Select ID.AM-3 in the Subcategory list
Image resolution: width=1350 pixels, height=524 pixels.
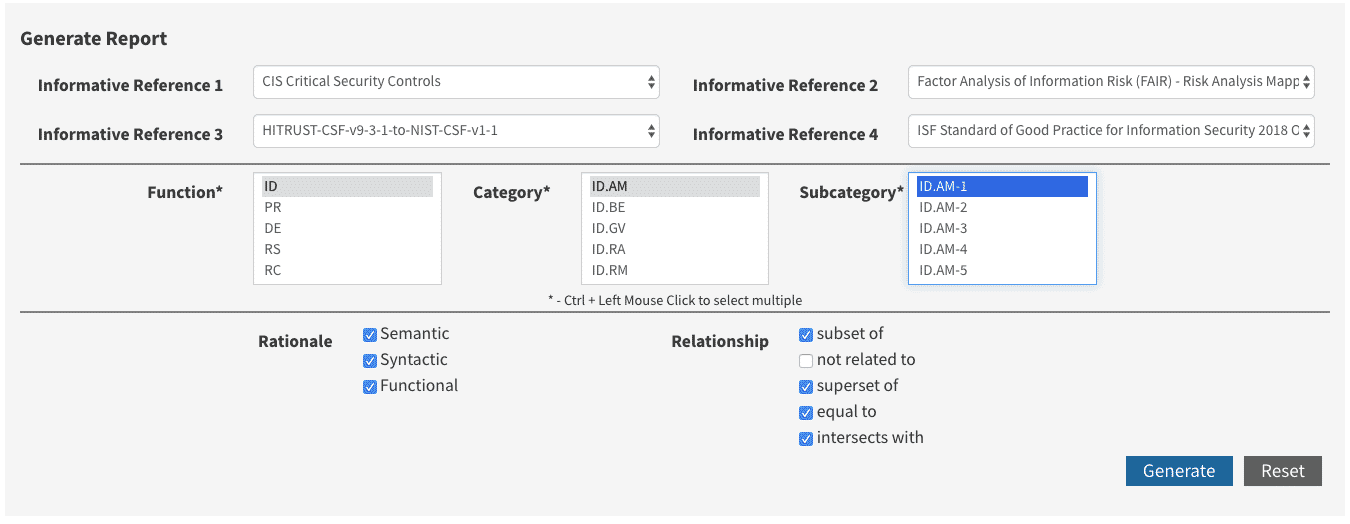(1002, 228)
